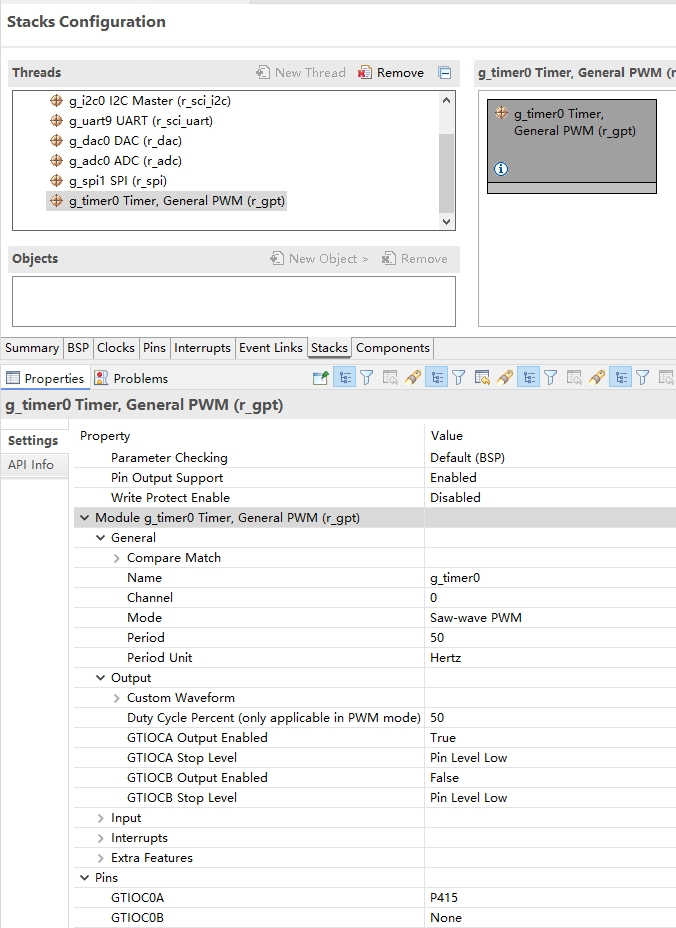Collapse the Threads panel with minimize icon
The width and height of the screenshot is (676, 928).
tap(445, 73)
